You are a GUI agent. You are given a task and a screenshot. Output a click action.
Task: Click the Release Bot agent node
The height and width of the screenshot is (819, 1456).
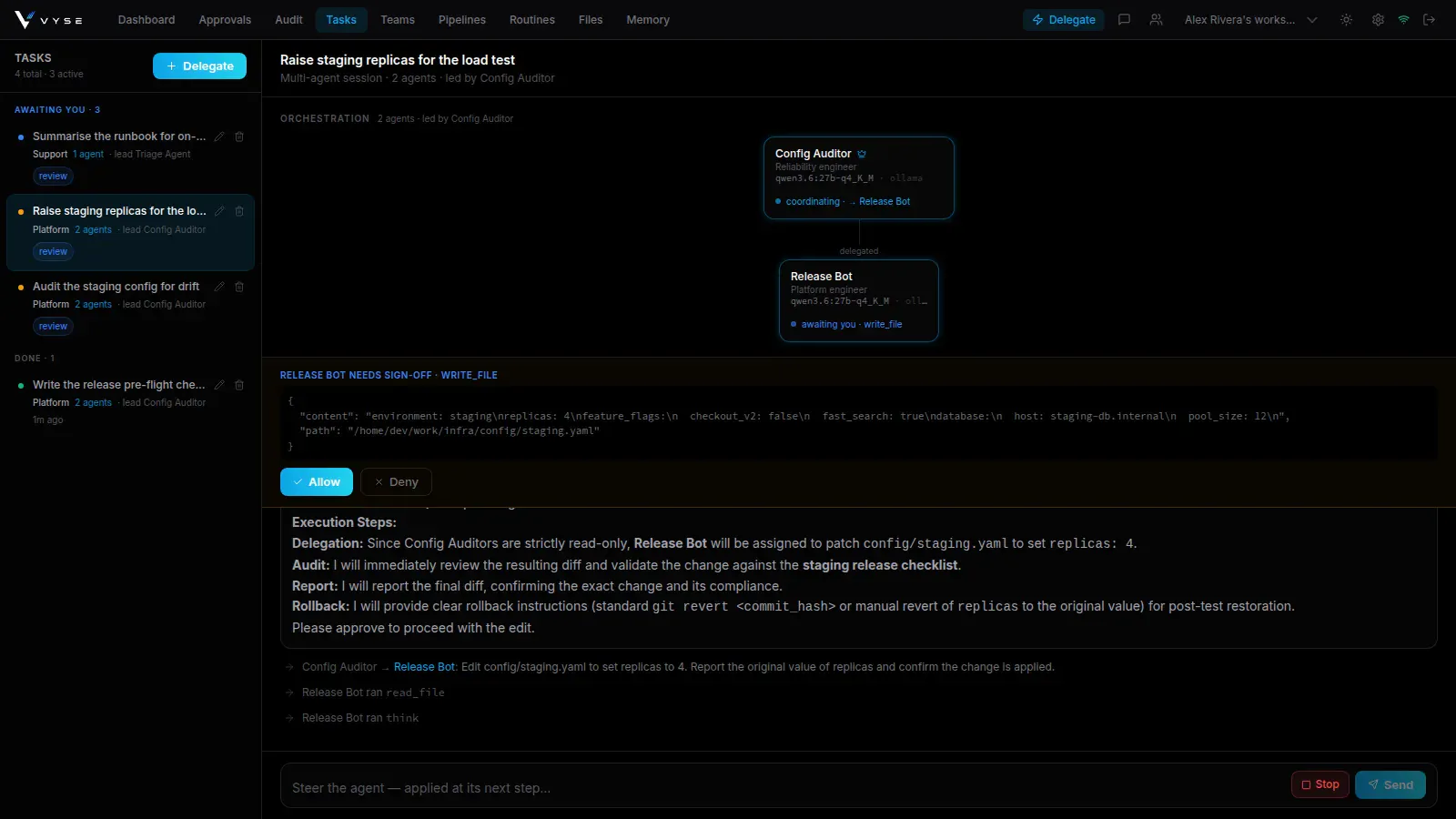pos(859,301)
